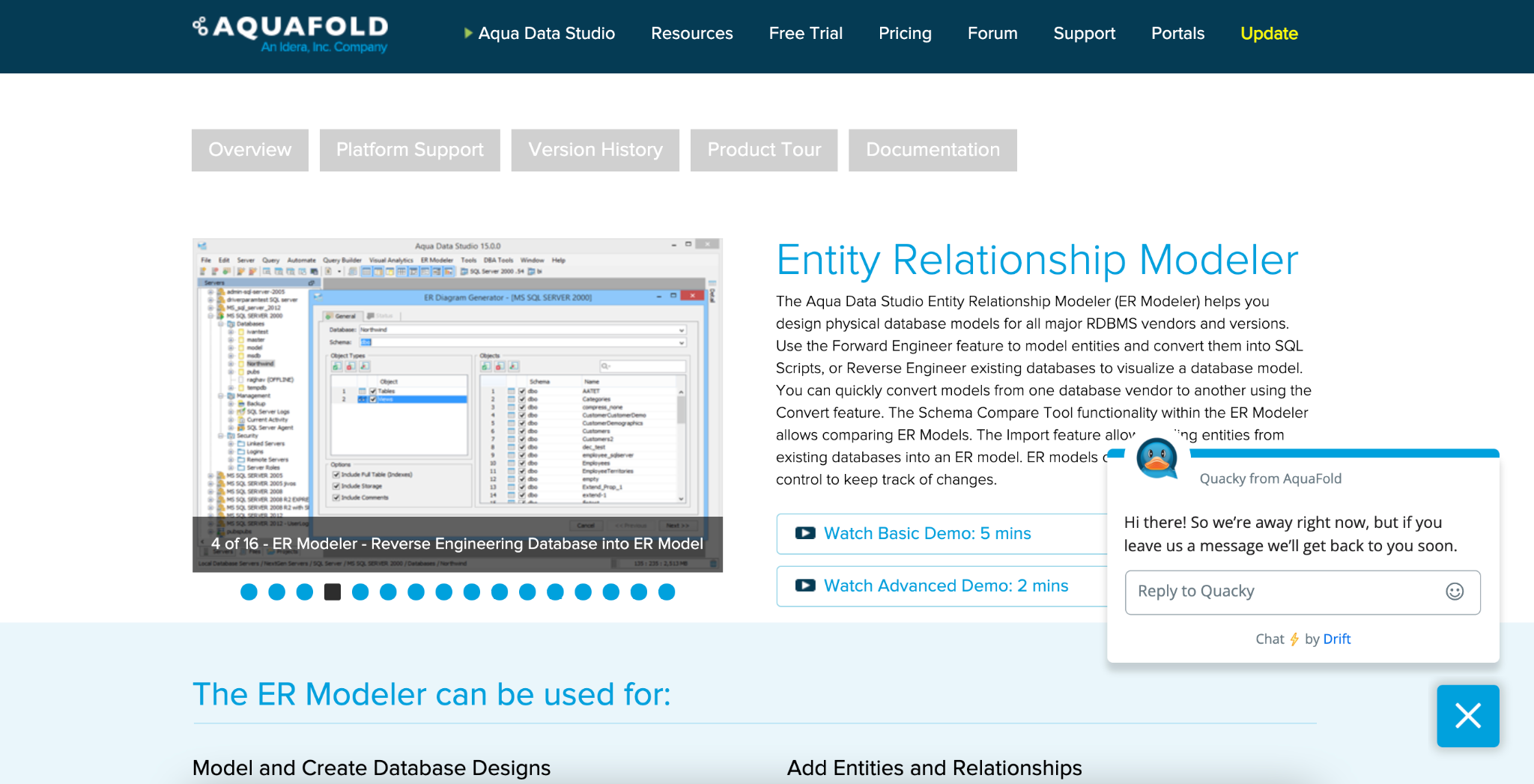Open the Portals menu

tap(1177, 34)
